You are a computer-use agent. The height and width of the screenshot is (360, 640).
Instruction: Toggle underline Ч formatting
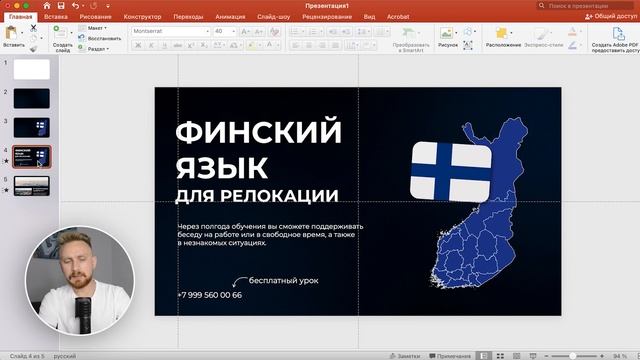[x=164, y=45]
